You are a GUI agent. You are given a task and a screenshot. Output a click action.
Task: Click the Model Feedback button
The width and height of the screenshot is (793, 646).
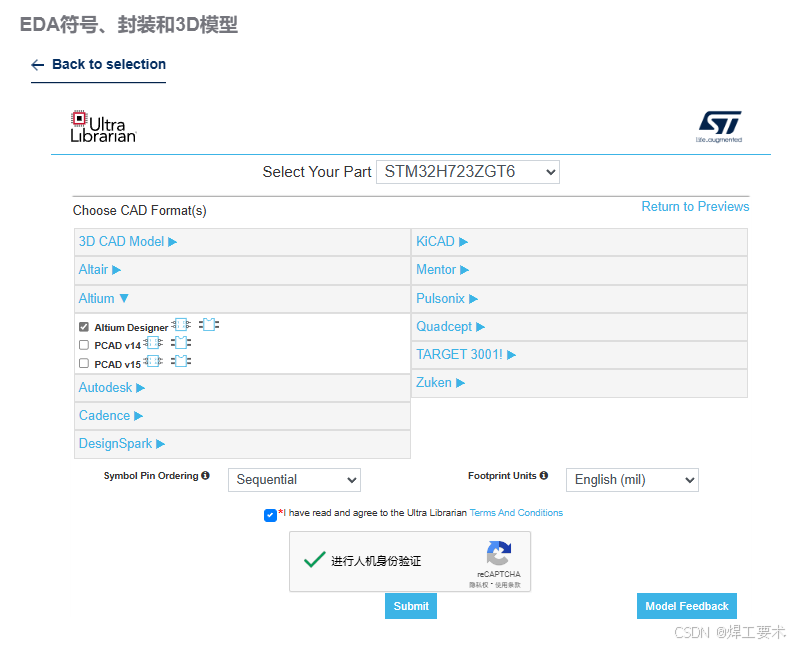click(x=687, y=606)
